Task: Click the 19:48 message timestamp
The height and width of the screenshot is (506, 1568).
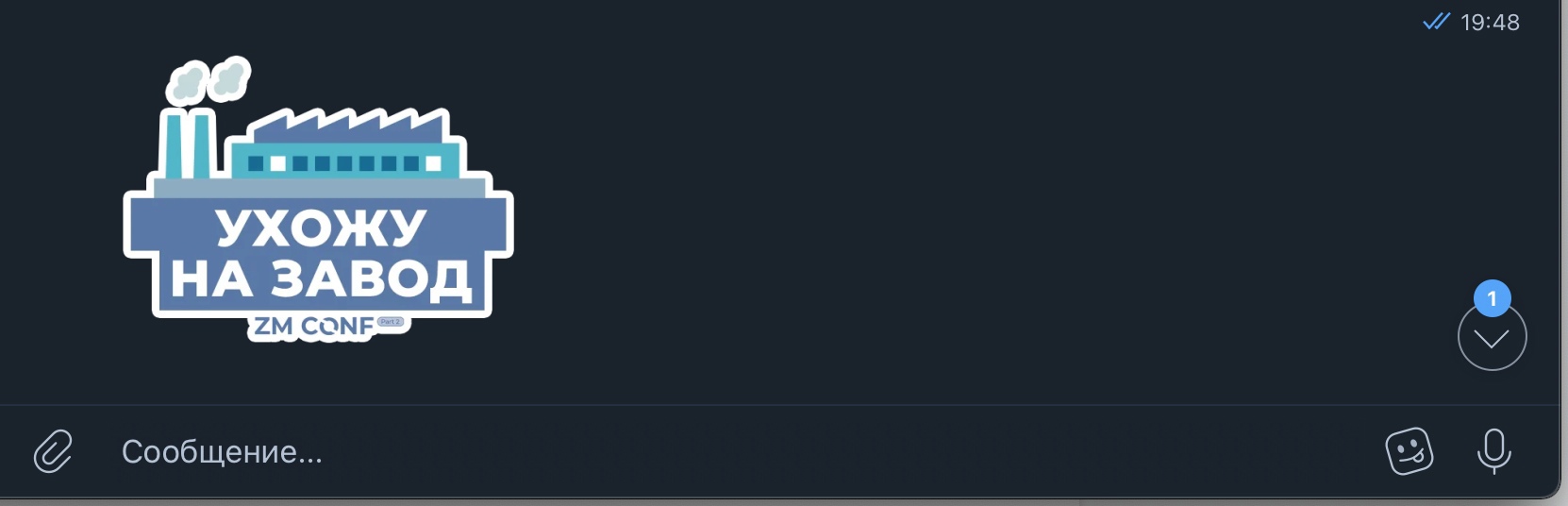Action: (1490, 22)
